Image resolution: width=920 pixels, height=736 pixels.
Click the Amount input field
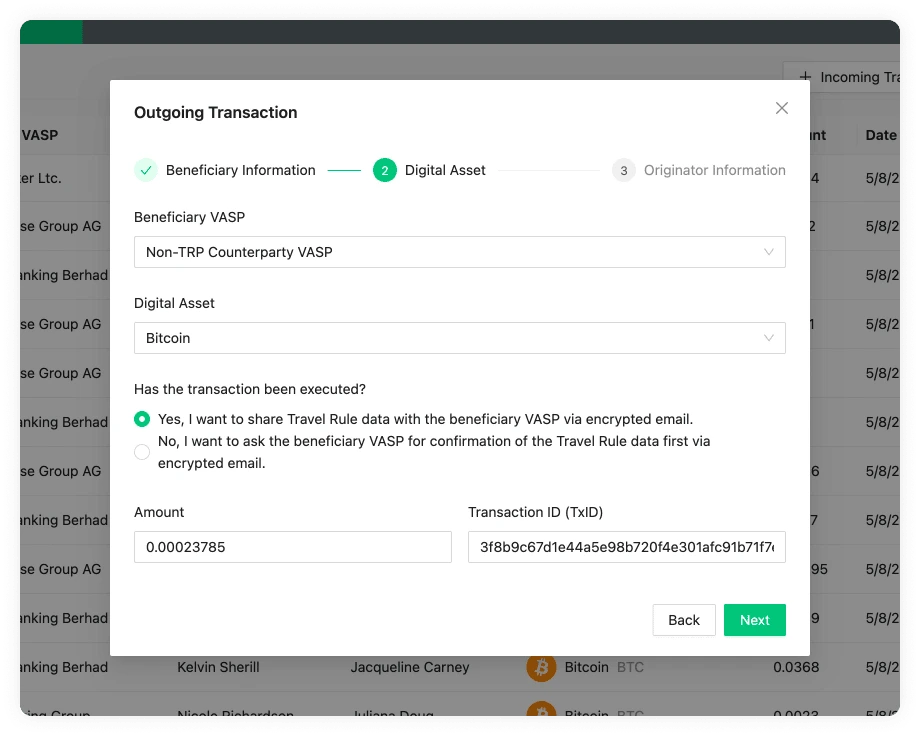[x=293, y=547]
